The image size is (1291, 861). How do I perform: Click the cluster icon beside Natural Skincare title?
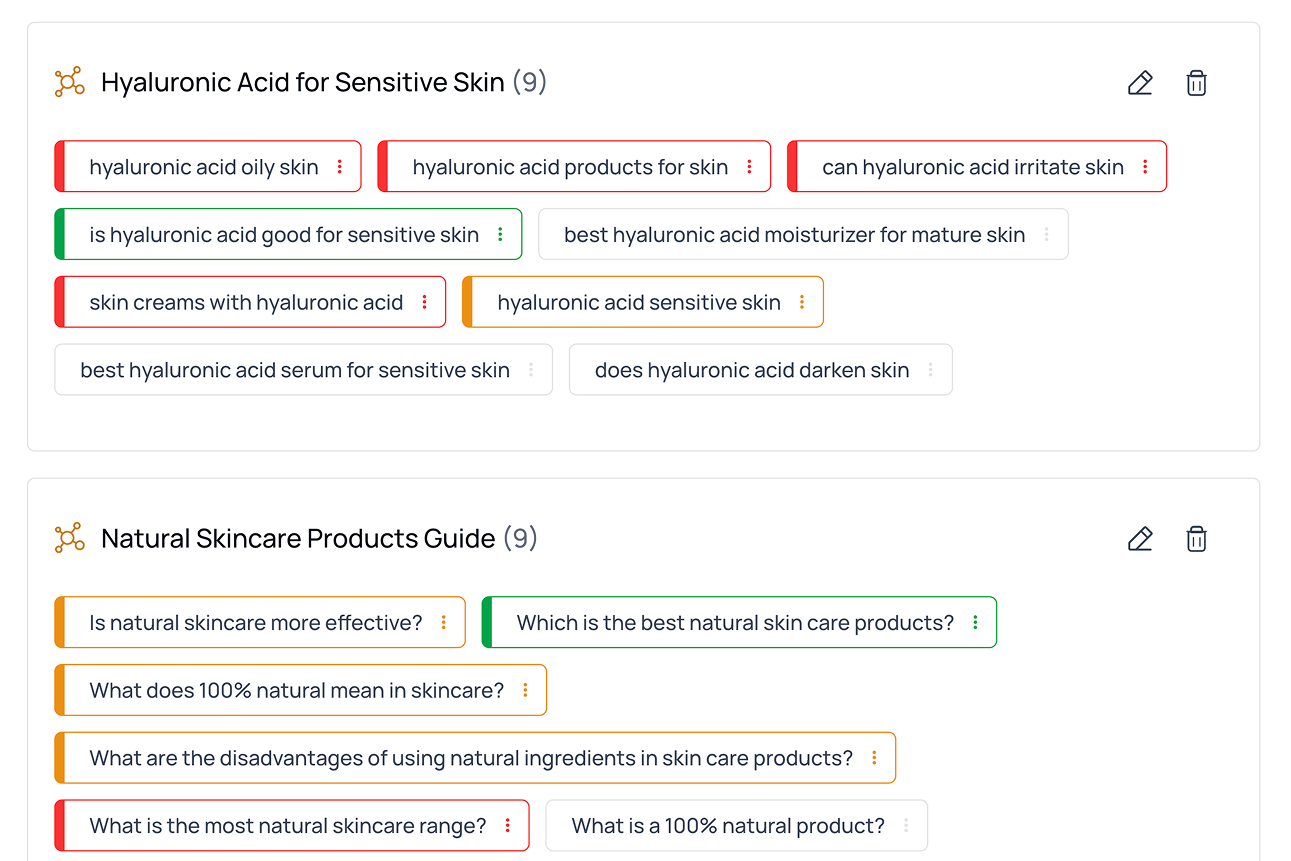pyautogui.click(x=69, y=538)
